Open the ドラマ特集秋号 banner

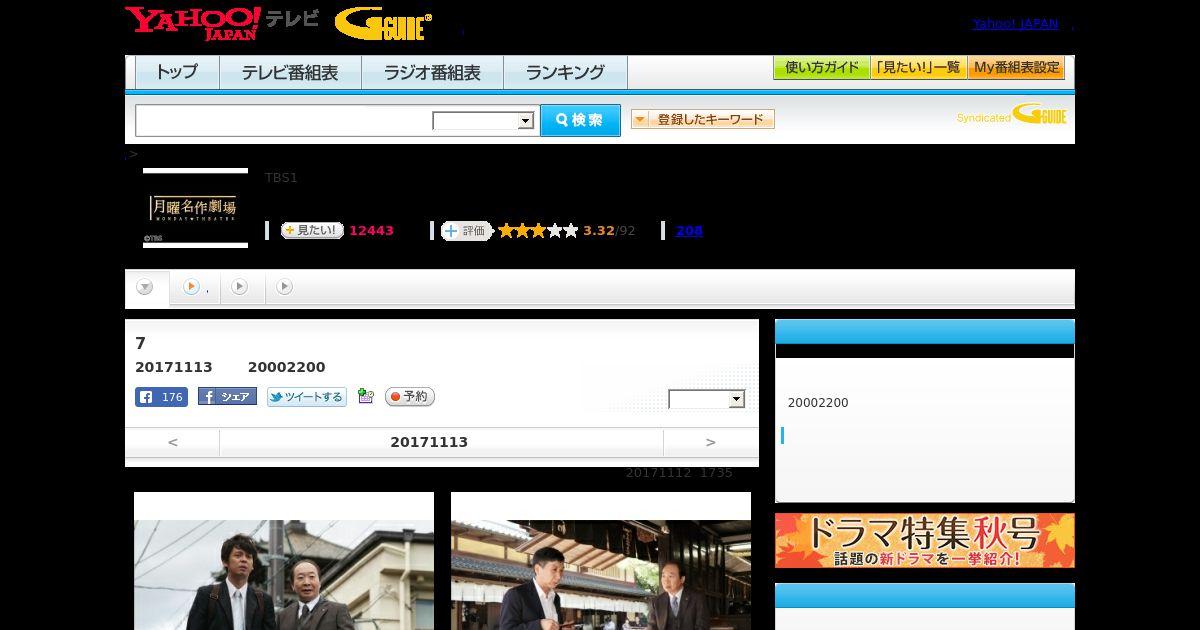click(x=925, y=541)
